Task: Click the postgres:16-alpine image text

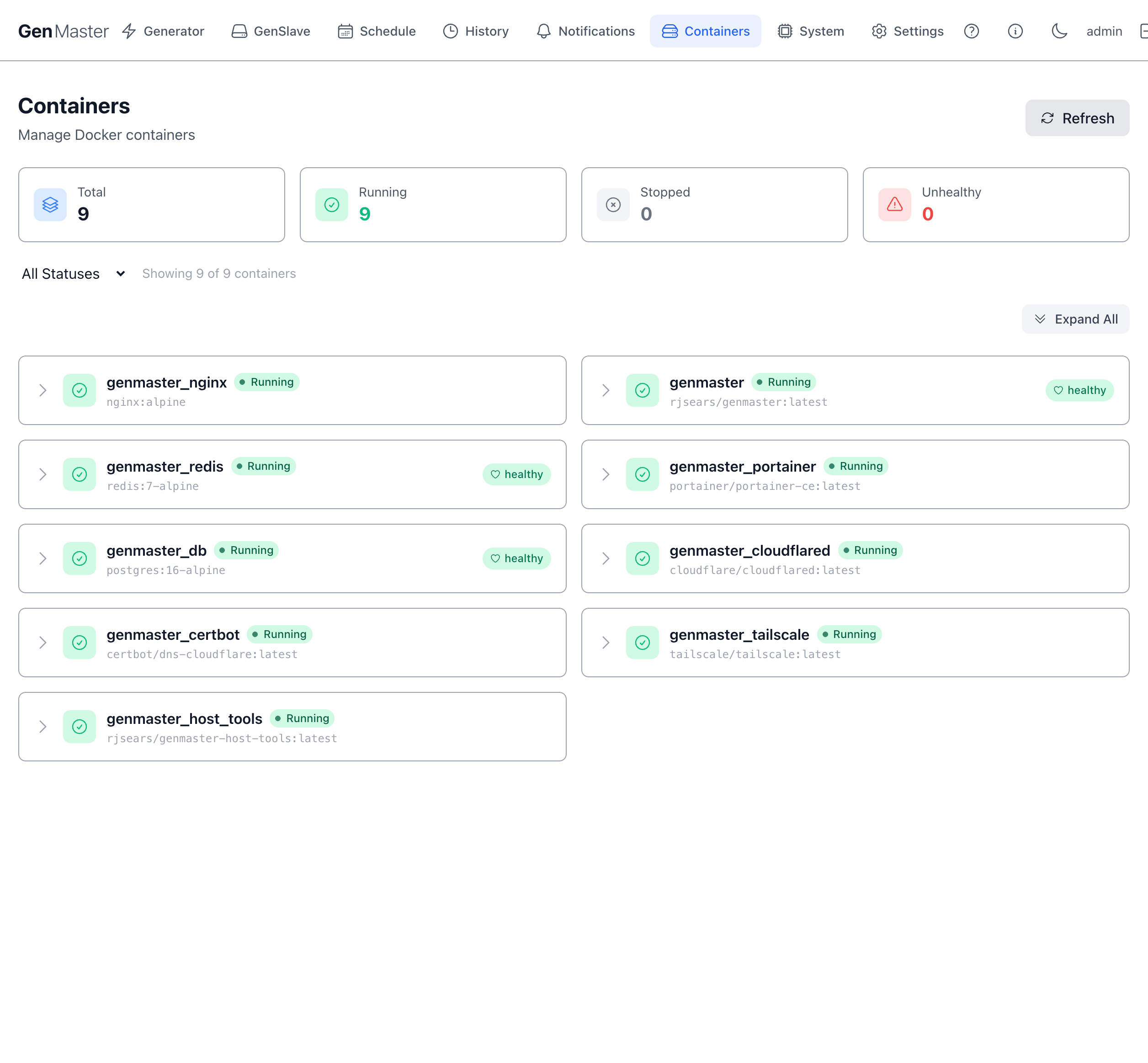Action: point(165,570)
